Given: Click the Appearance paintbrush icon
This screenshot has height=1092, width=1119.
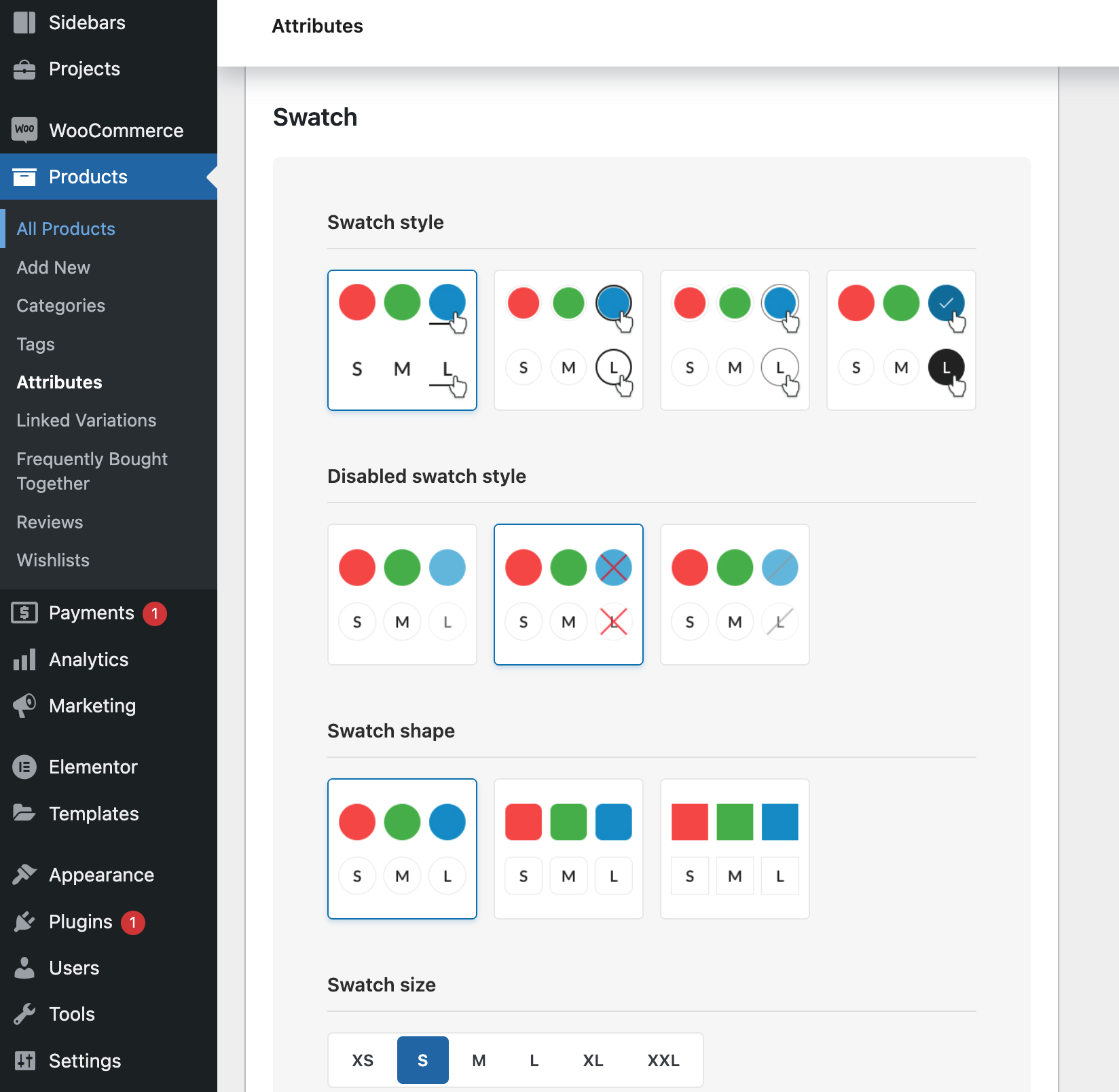Looking at the screenshot, I should click(24, 875).
